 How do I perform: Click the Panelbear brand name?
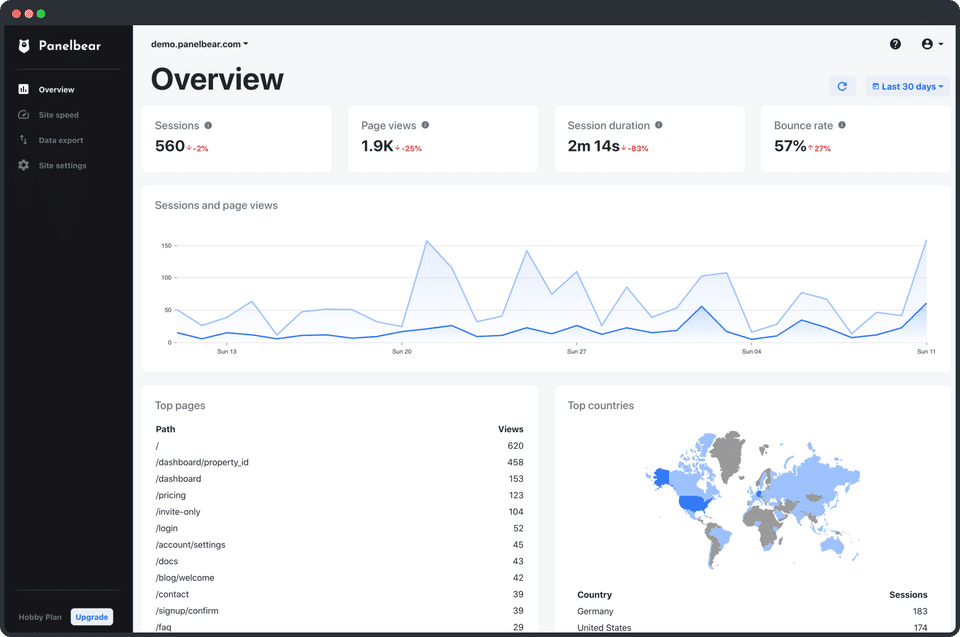pyautogui.click(x=70, y=46)
